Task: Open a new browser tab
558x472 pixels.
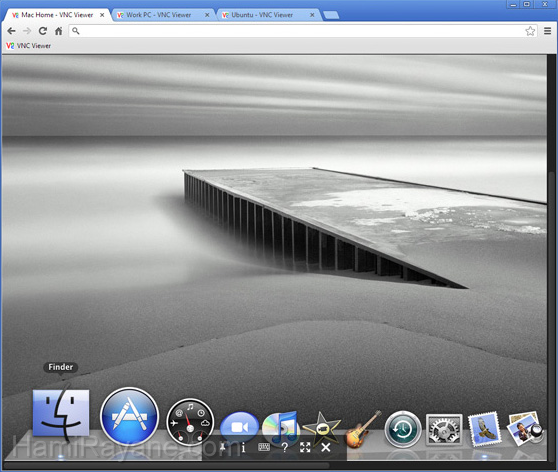Action: pos(331,15)
